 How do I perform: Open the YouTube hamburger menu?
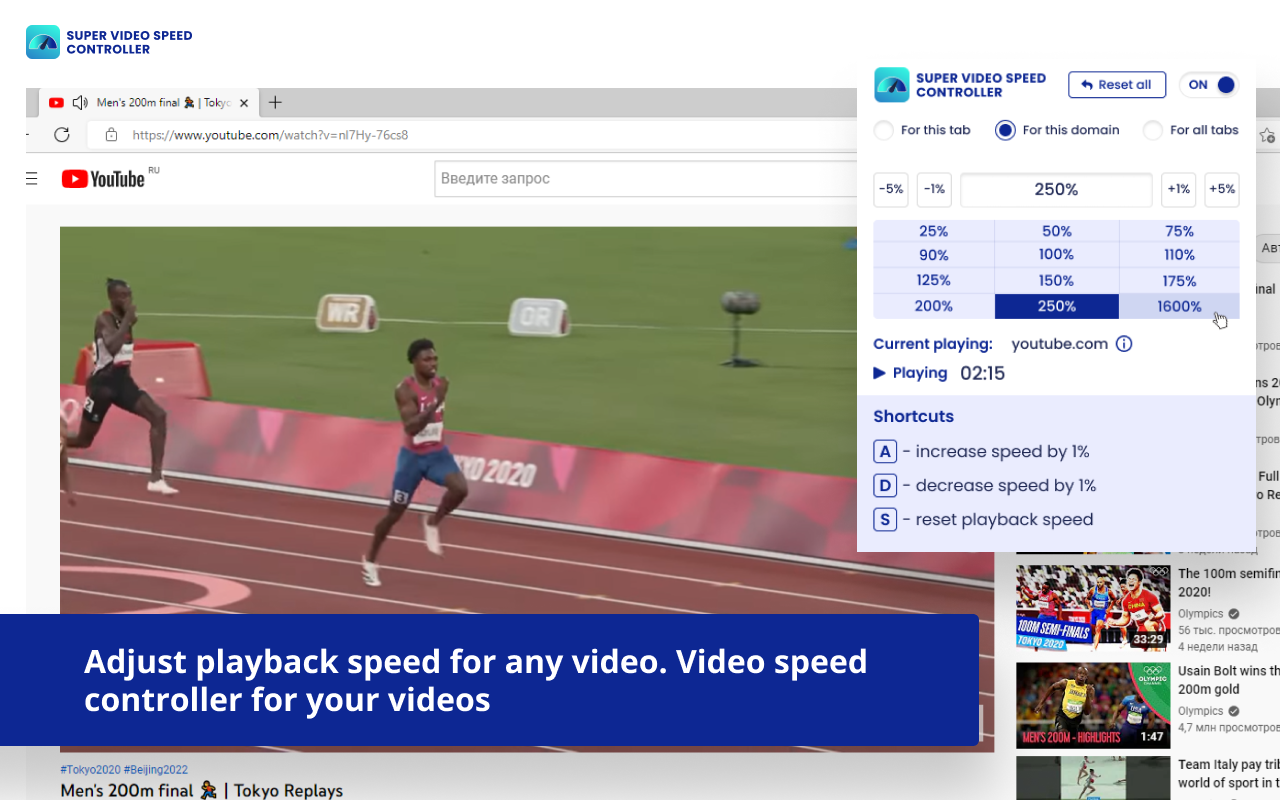(x=31, y=178)
